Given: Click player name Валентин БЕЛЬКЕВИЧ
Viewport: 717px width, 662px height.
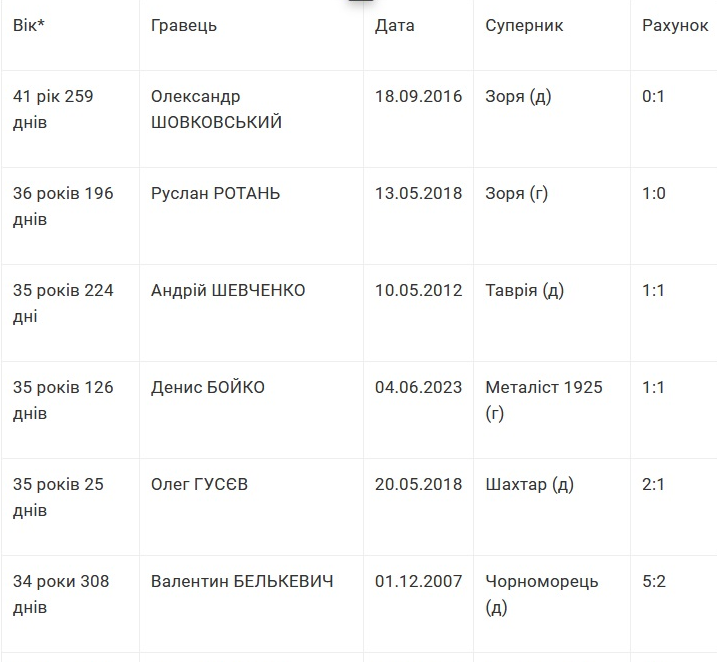Looking at the screenshot, I should (x=242, y=582).
